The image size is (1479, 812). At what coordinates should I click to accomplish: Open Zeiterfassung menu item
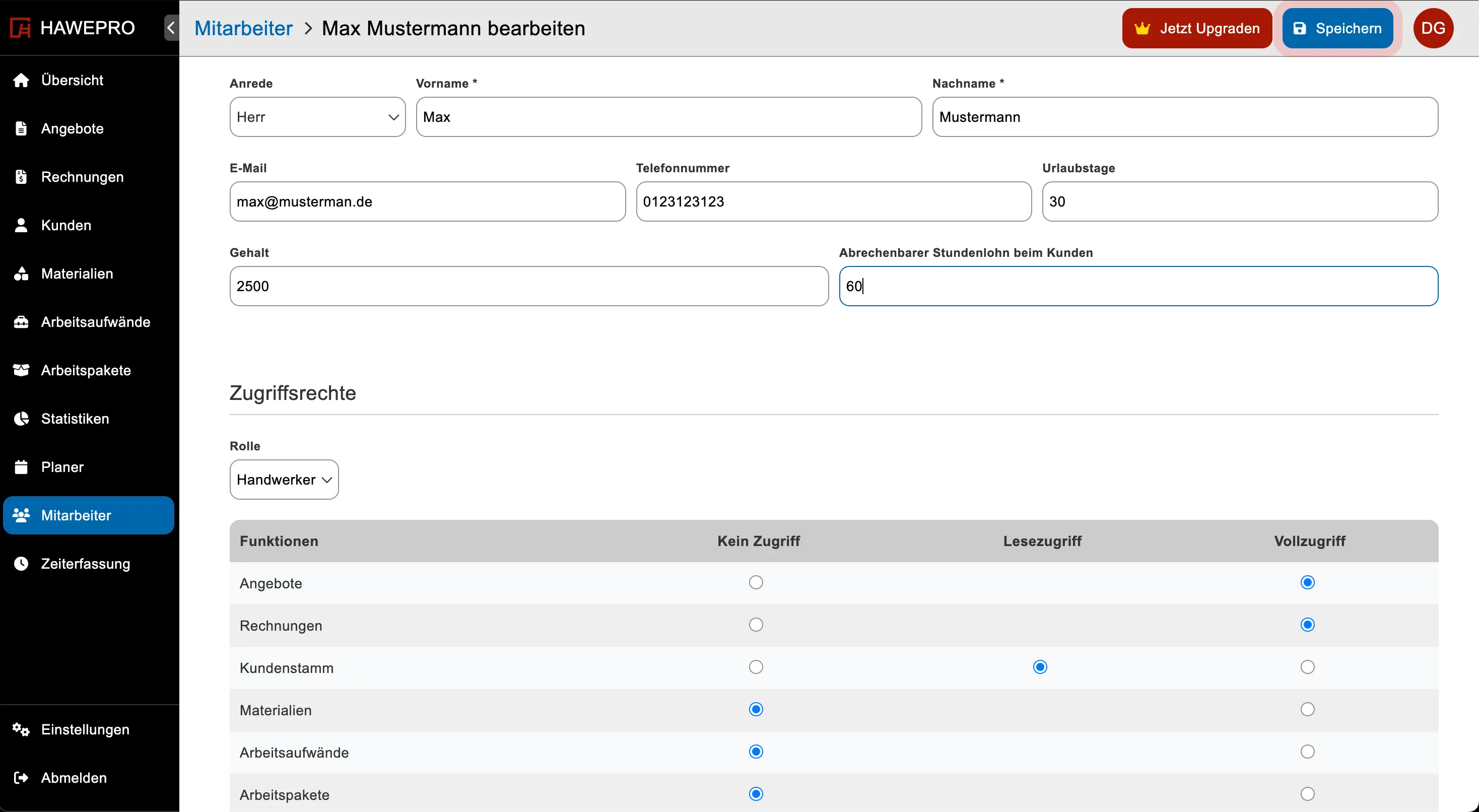pos(89,563)
